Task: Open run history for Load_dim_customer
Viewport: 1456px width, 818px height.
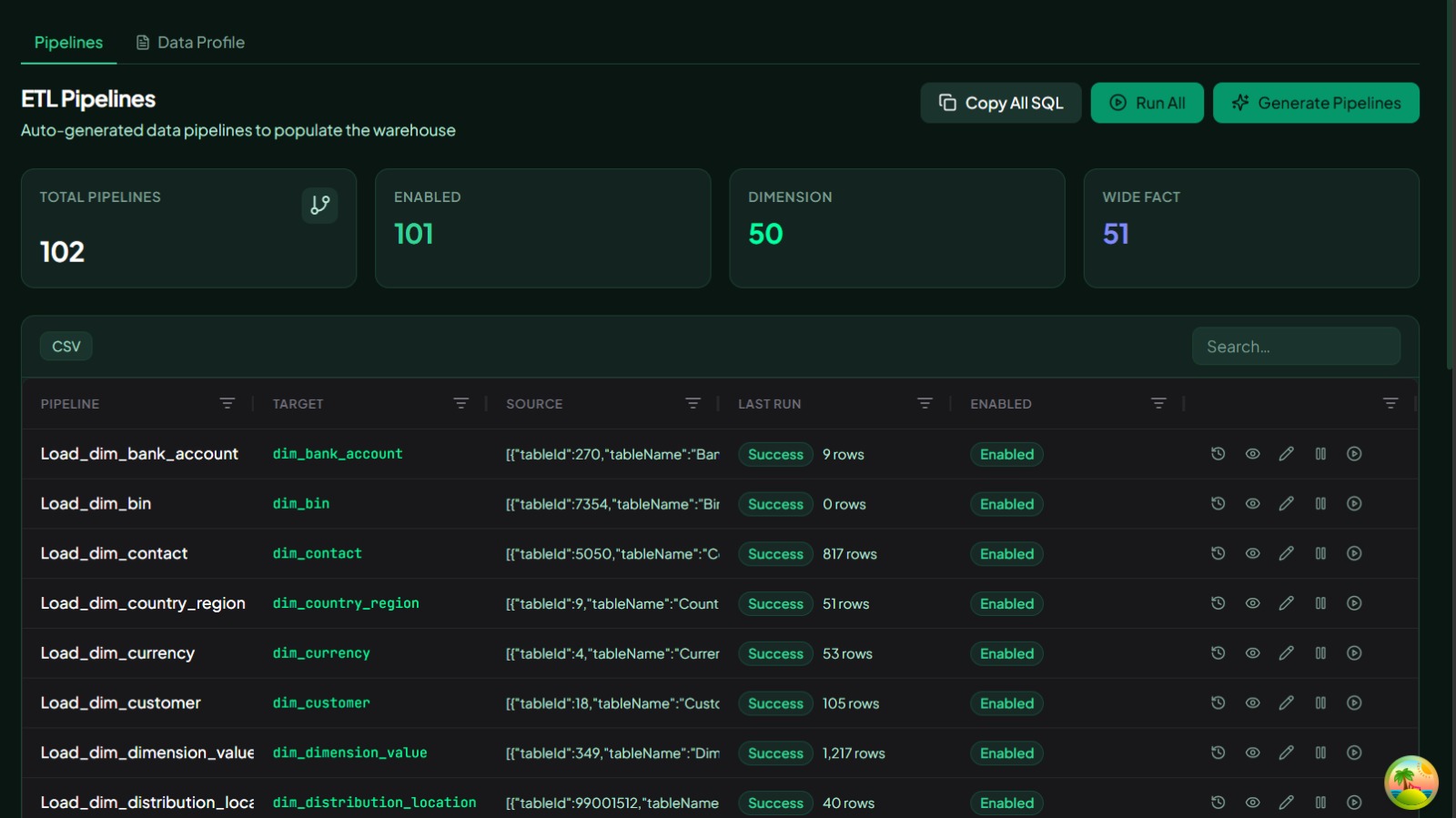Action: point(1218,703)
